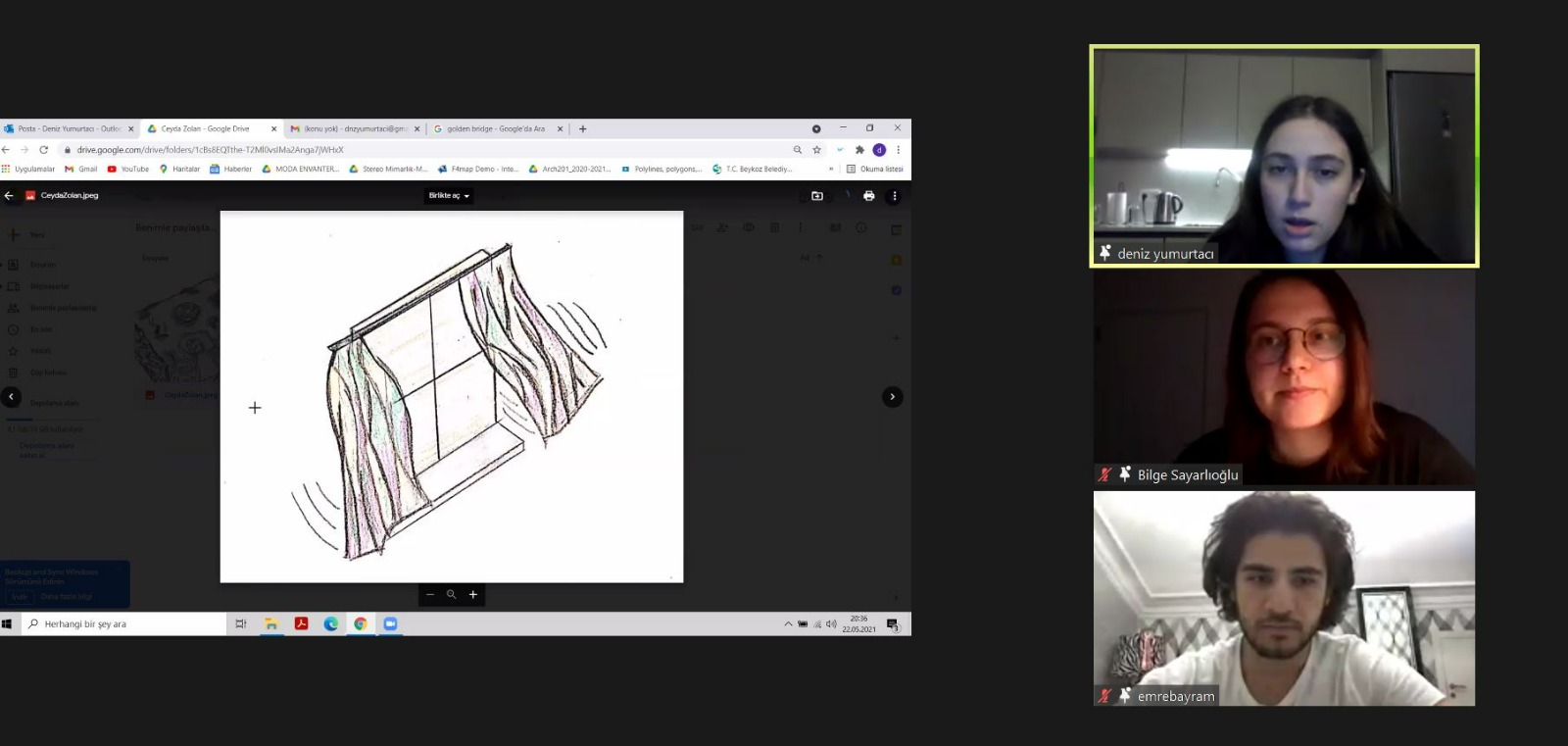Switch to Chrome in the taskbar
The width and height of the screenshot is (1568, 746).
click(361, 623)
